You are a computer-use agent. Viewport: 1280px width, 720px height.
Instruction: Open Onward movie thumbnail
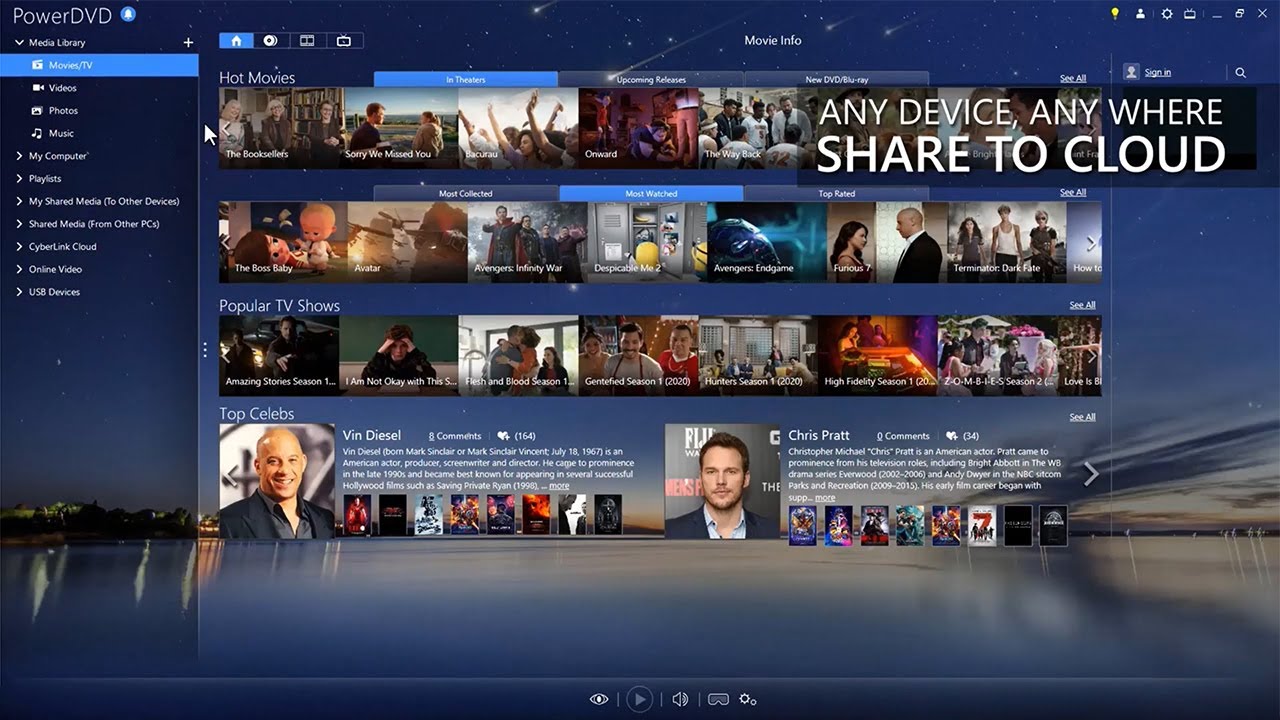click(639, 128)
